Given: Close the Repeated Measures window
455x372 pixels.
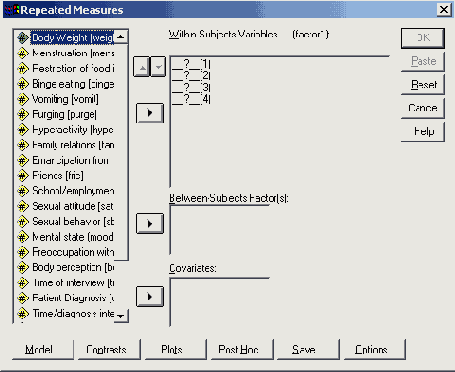Looking at the screenshot, I should click(x=444, y=10).
